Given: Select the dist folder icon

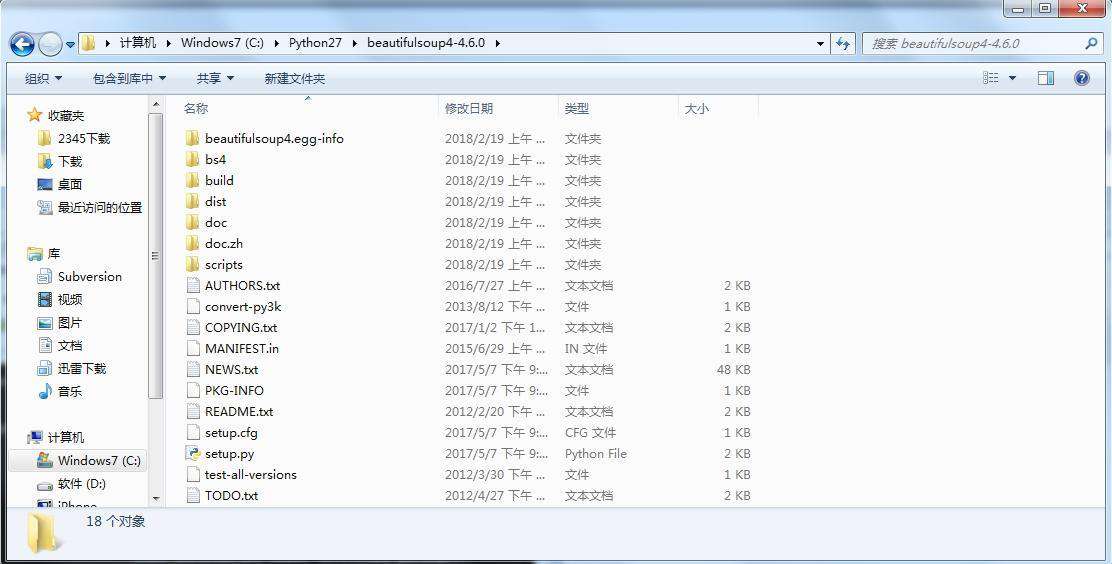Looking at the screenshot, I should 192,201.
